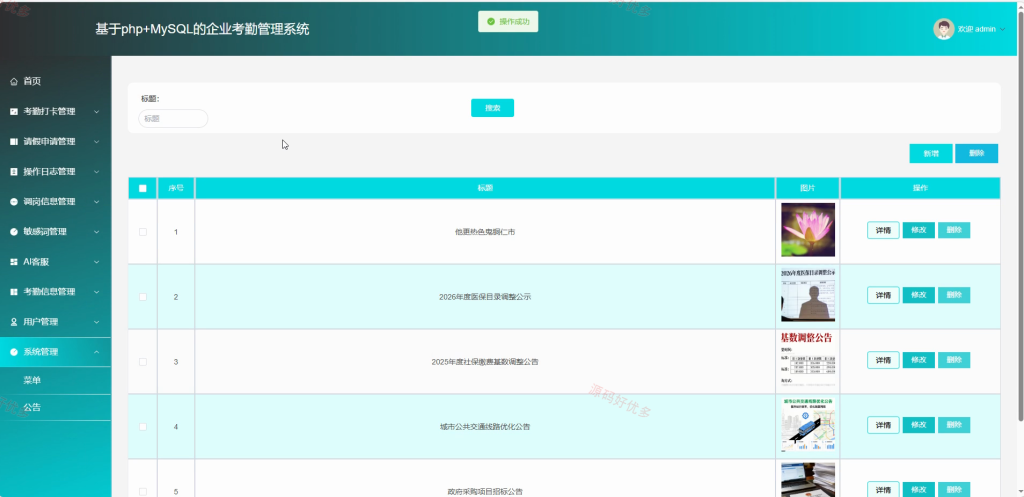Click 修改 for 2026年度医保目录调整公示
Image resolution: width=1024 pixels, height=497 pixels.
pos(918,295)
